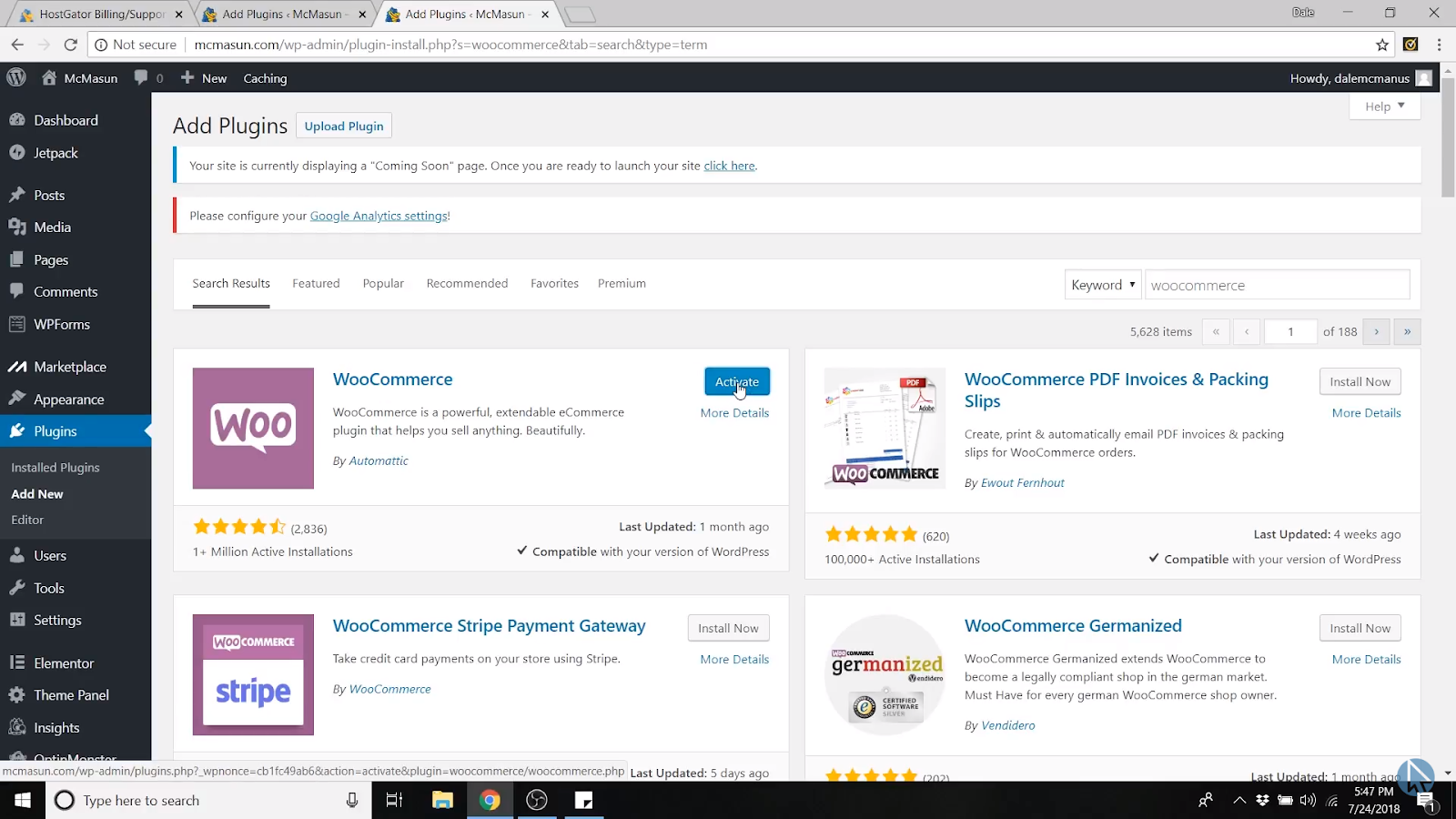1456x819 pixels.
Task: Select the Recommended tab
Action: [467, 283]
